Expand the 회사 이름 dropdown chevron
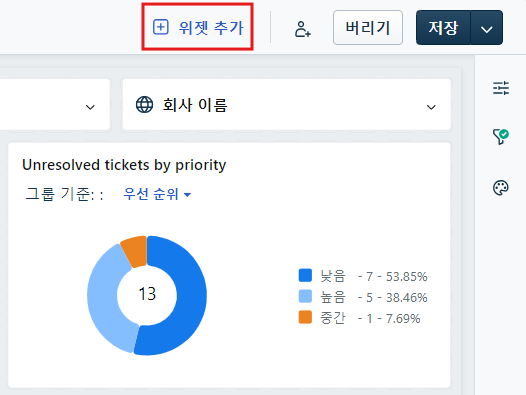The image size is (526, 395). 431,107
